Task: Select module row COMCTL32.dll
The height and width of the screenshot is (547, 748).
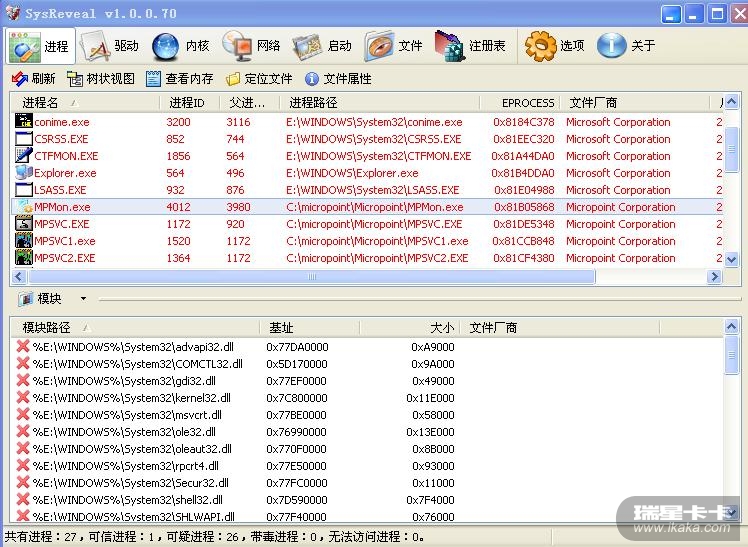Action: (366, 364)
